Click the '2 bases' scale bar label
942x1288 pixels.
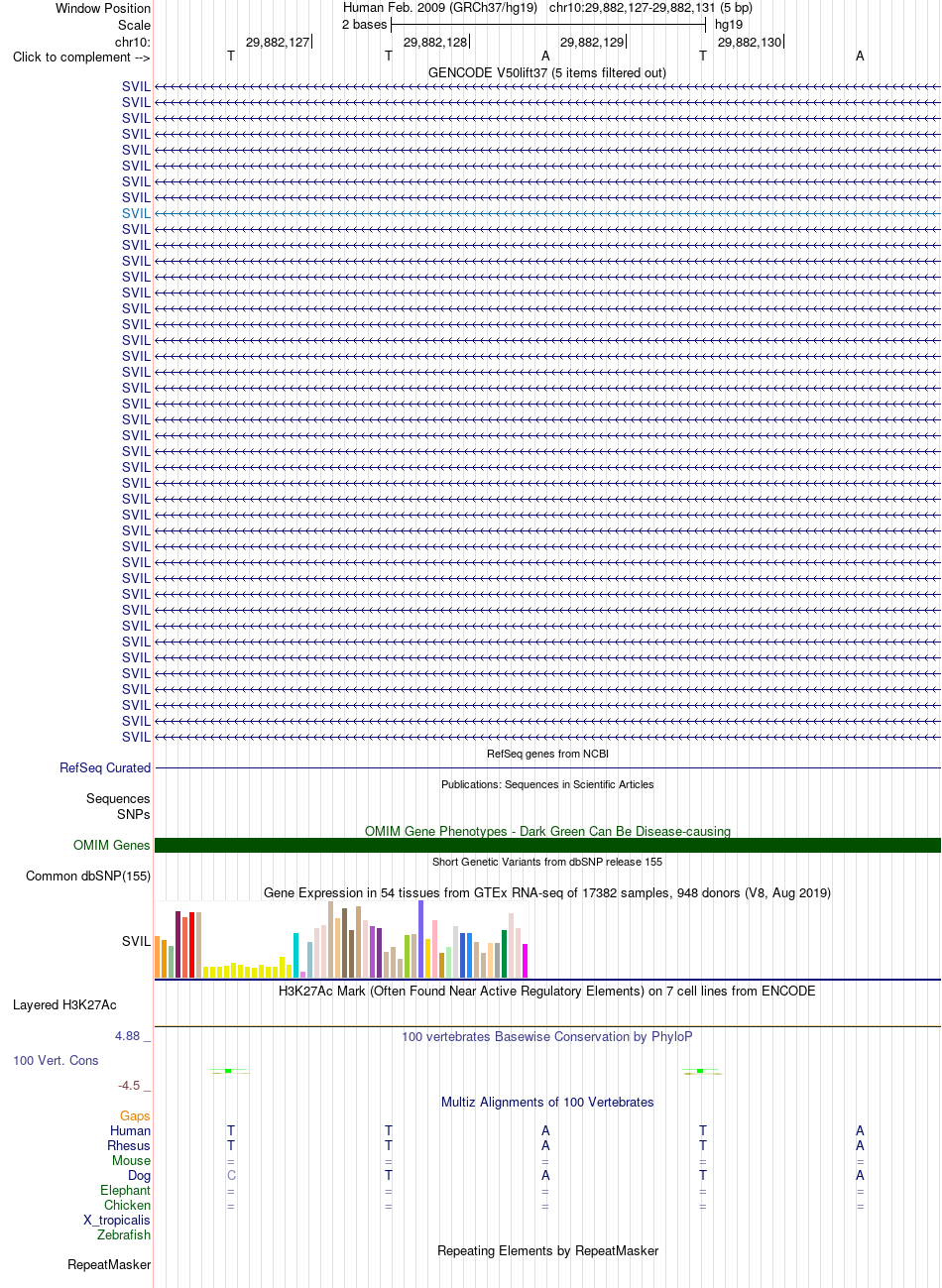(x=364, y=24)
